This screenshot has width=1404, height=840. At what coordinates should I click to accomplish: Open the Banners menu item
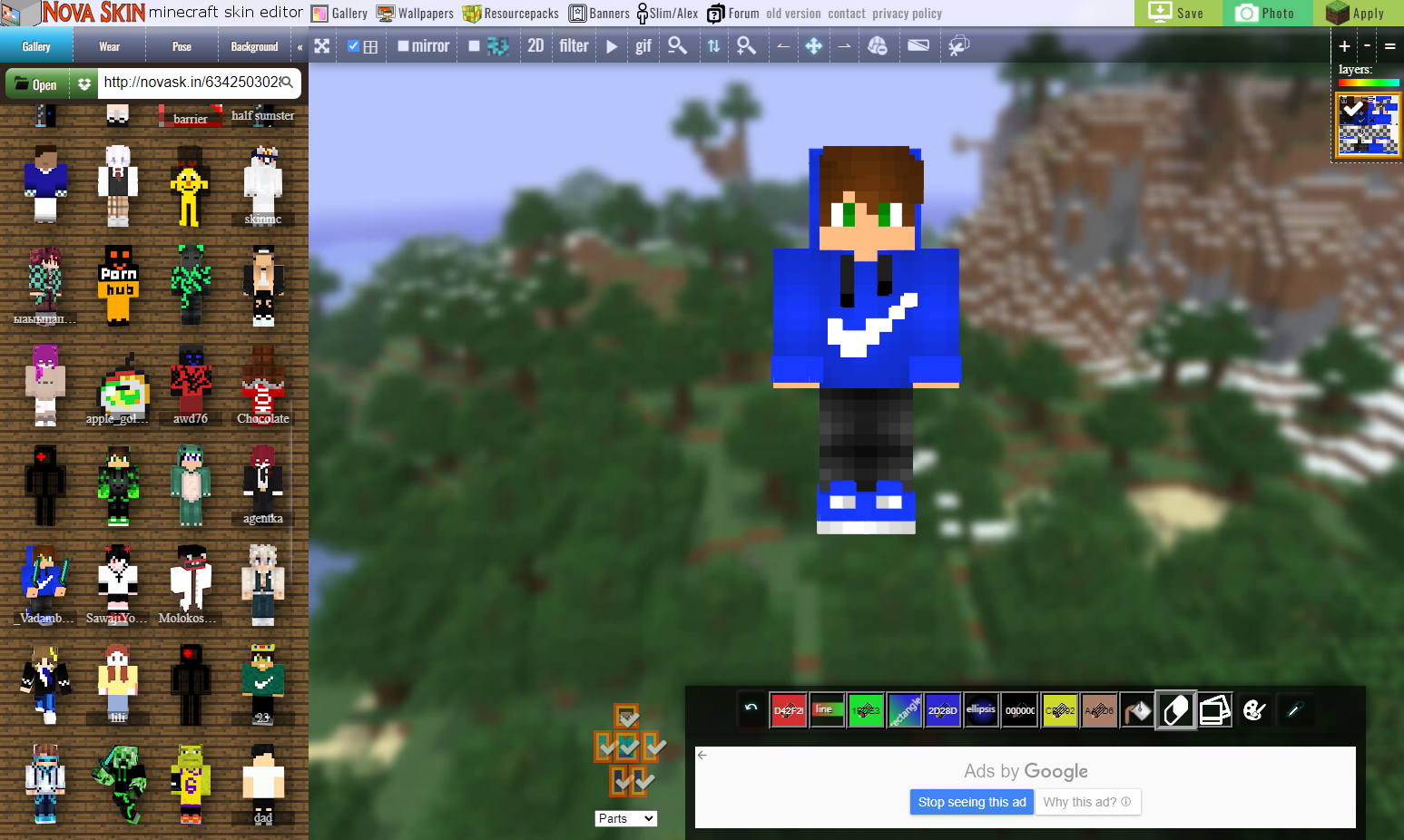point(599,14)
